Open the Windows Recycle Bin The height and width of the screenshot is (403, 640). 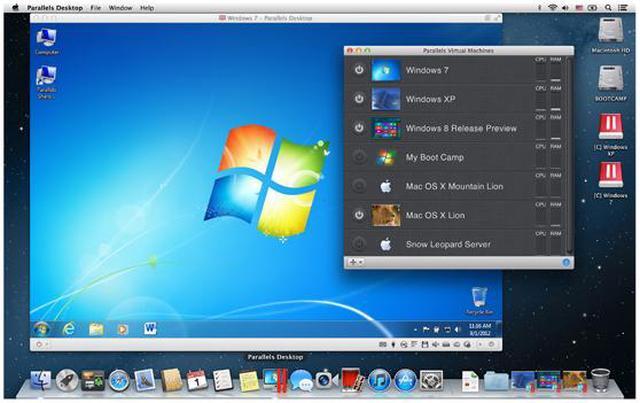[x=479, y=301]
